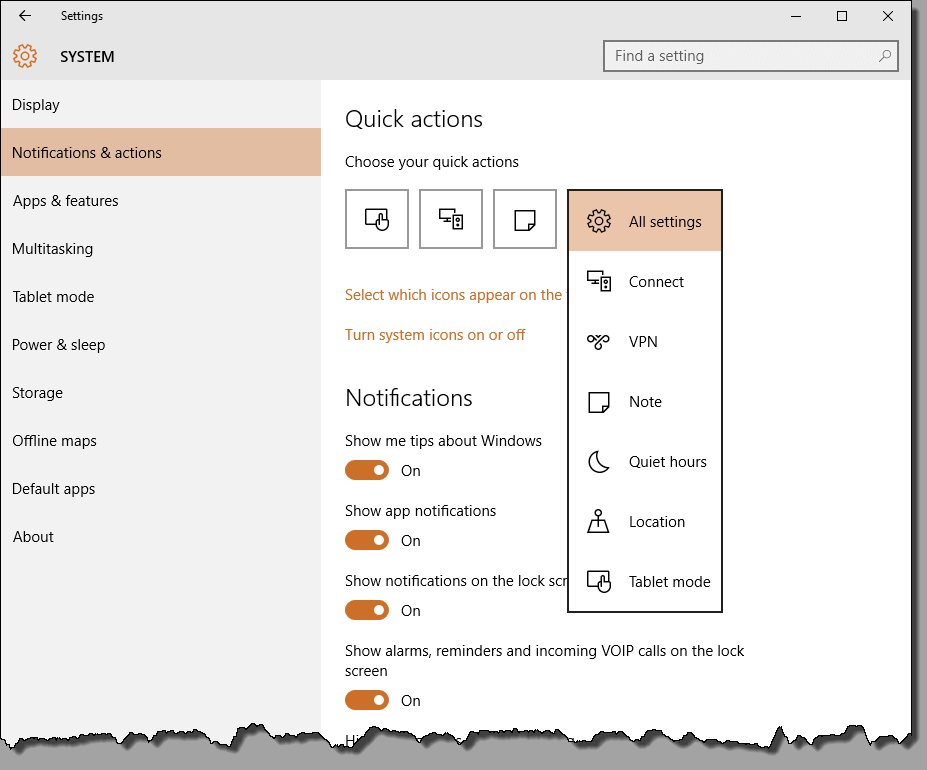Choose All settings in the quick action list
927x770 pixels.
[x=645, y=221]
